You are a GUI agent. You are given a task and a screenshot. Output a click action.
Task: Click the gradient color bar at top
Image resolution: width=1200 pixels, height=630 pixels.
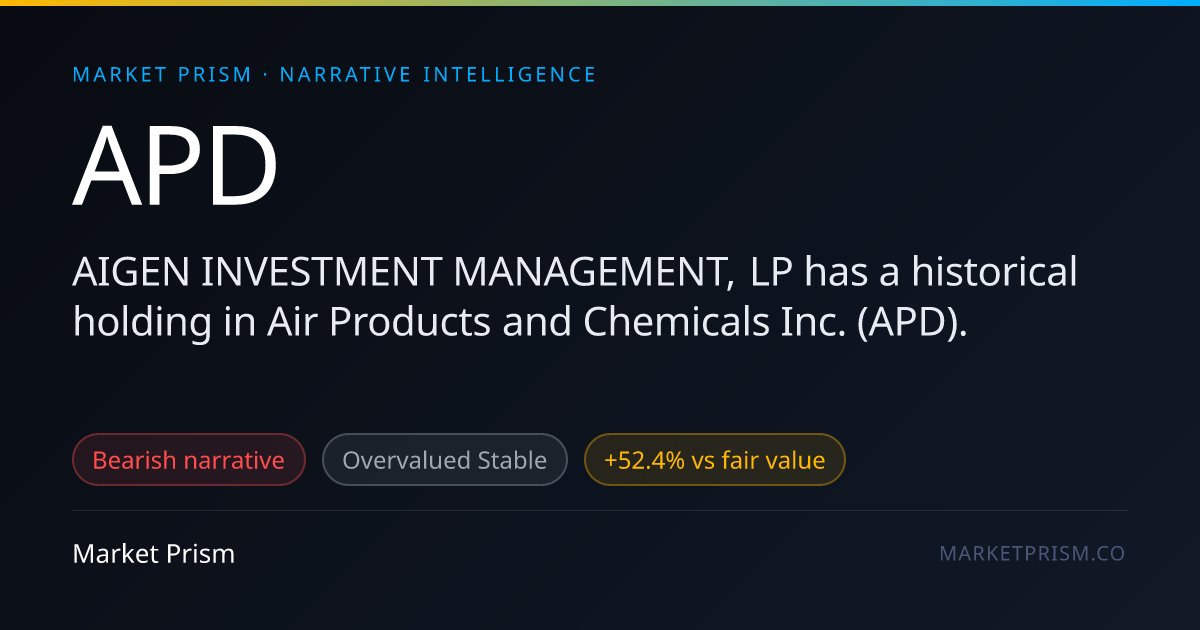coord(600,3)
